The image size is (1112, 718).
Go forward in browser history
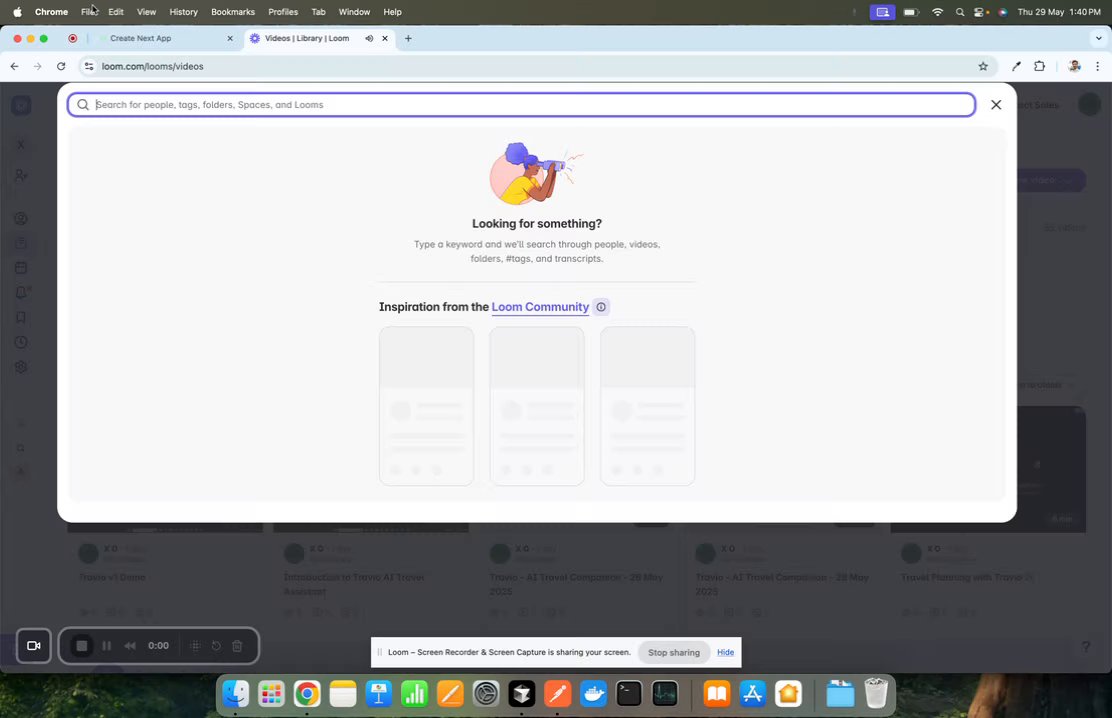pos(38,66)
